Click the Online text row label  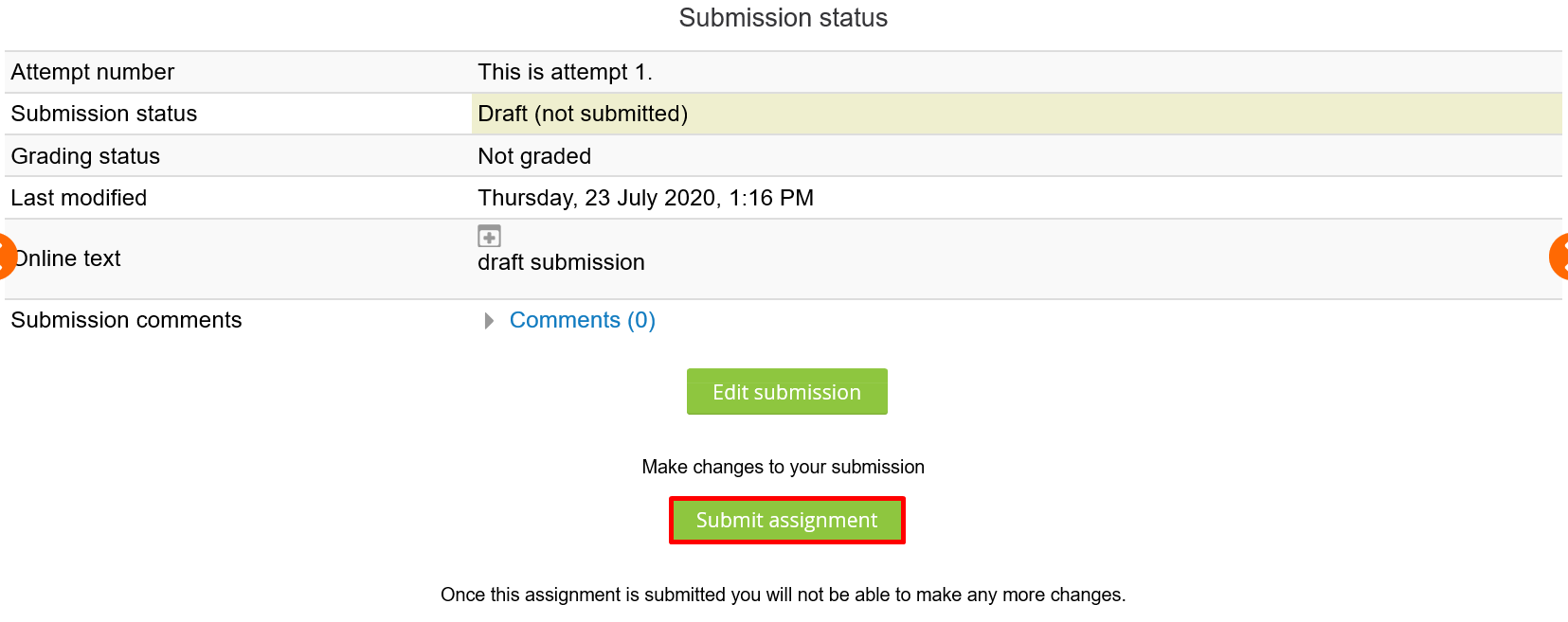(70, 258)
